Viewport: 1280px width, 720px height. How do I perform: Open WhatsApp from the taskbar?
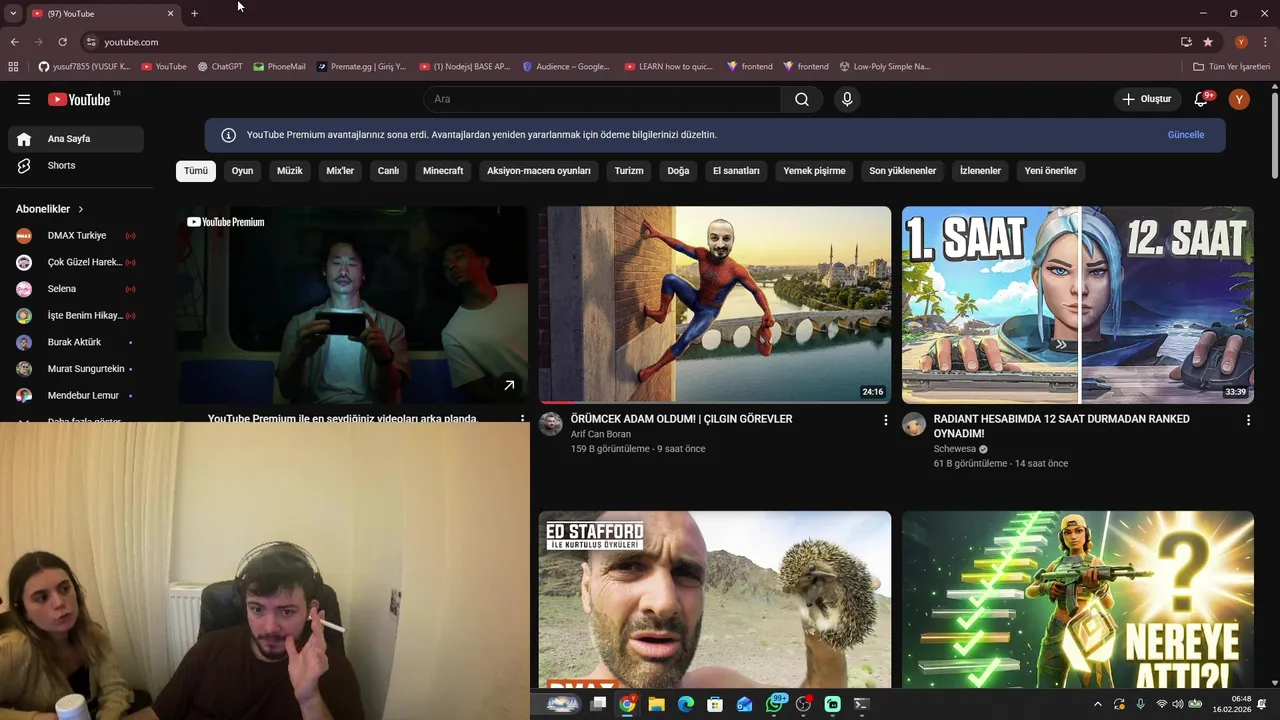point(775,704)
